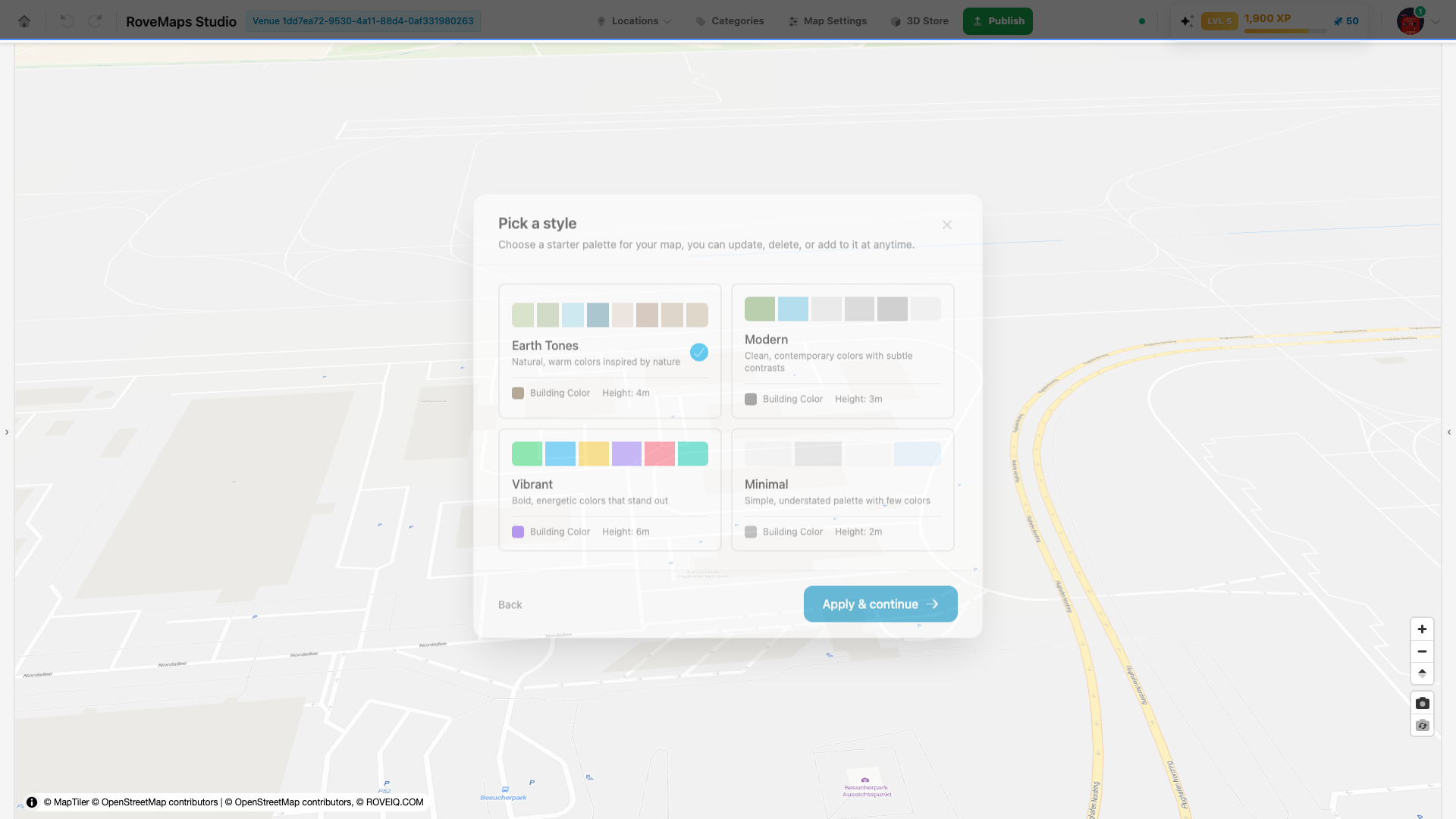This screenshot has width=1456, height=819.
Task: Click the camera rotate icon
Action: point(1422,726)
